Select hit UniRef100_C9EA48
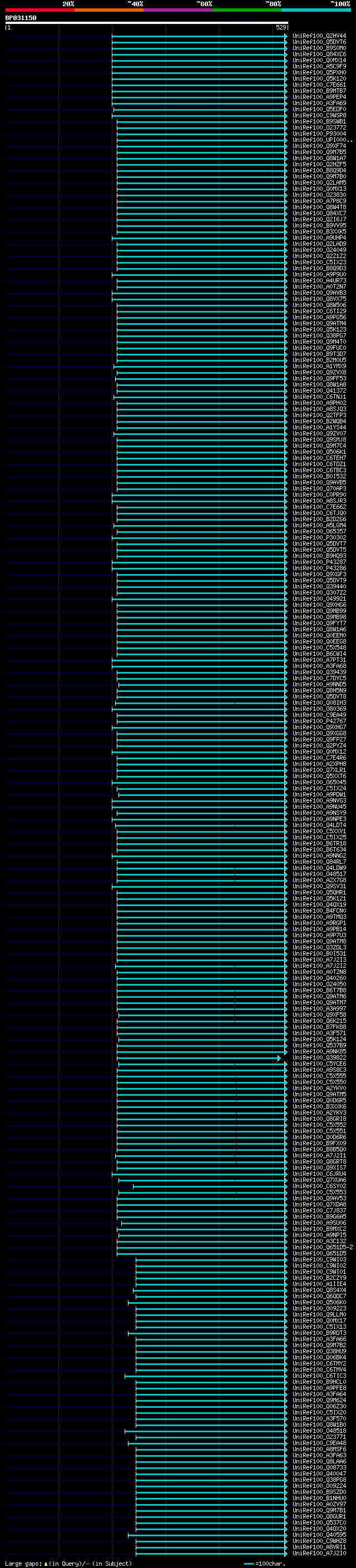356x1568 pixels. 319,1443
